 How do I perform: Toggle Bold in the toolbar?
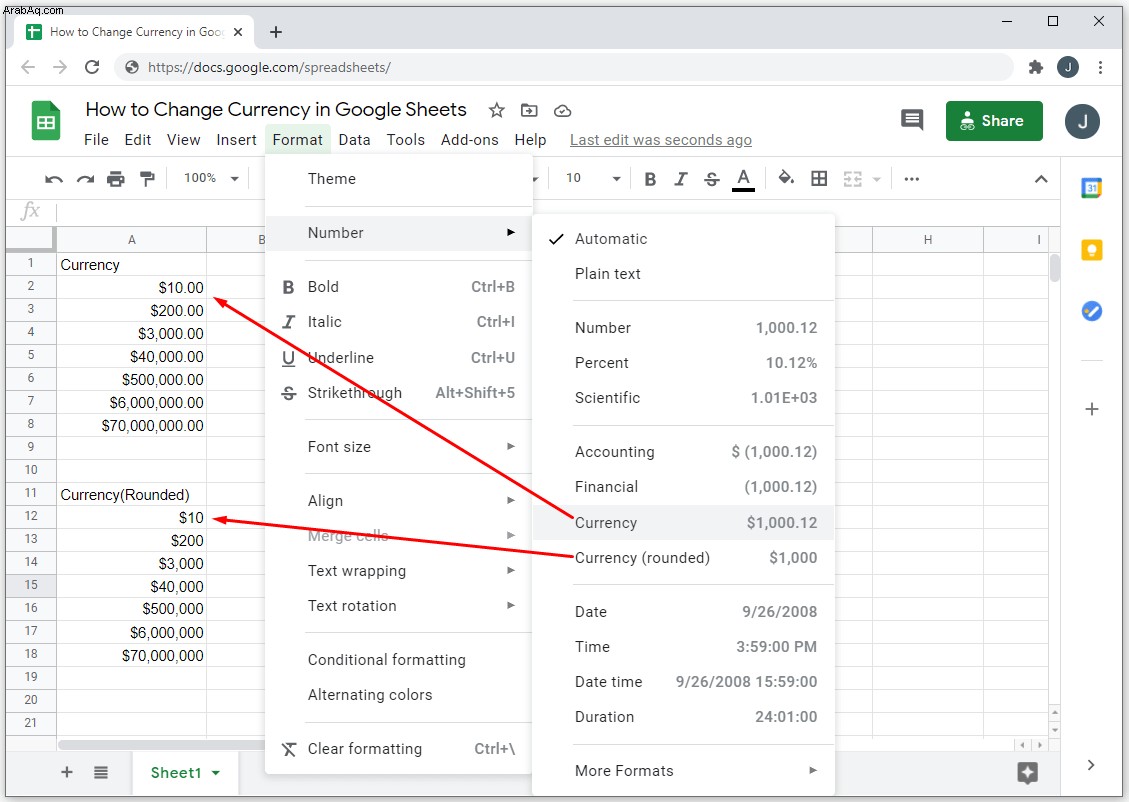(650, 179)
